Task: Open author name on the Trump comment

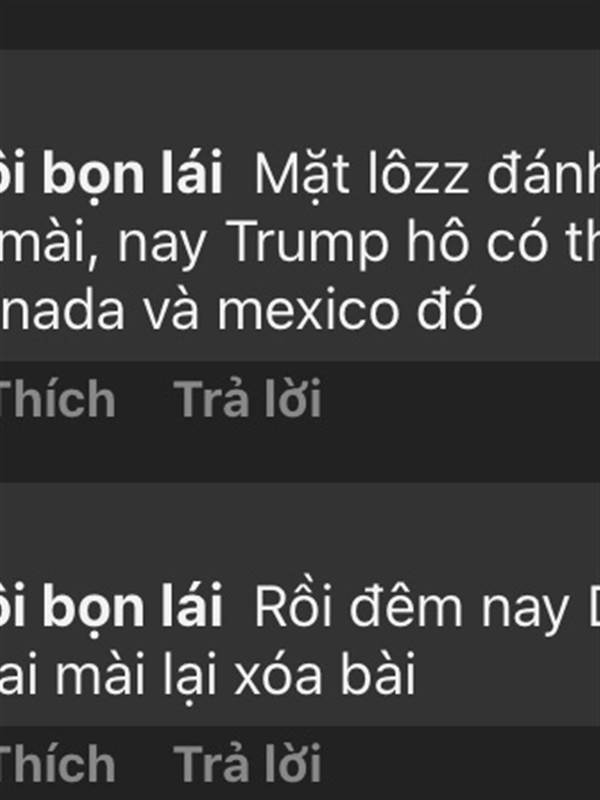Action: [111, 173]
